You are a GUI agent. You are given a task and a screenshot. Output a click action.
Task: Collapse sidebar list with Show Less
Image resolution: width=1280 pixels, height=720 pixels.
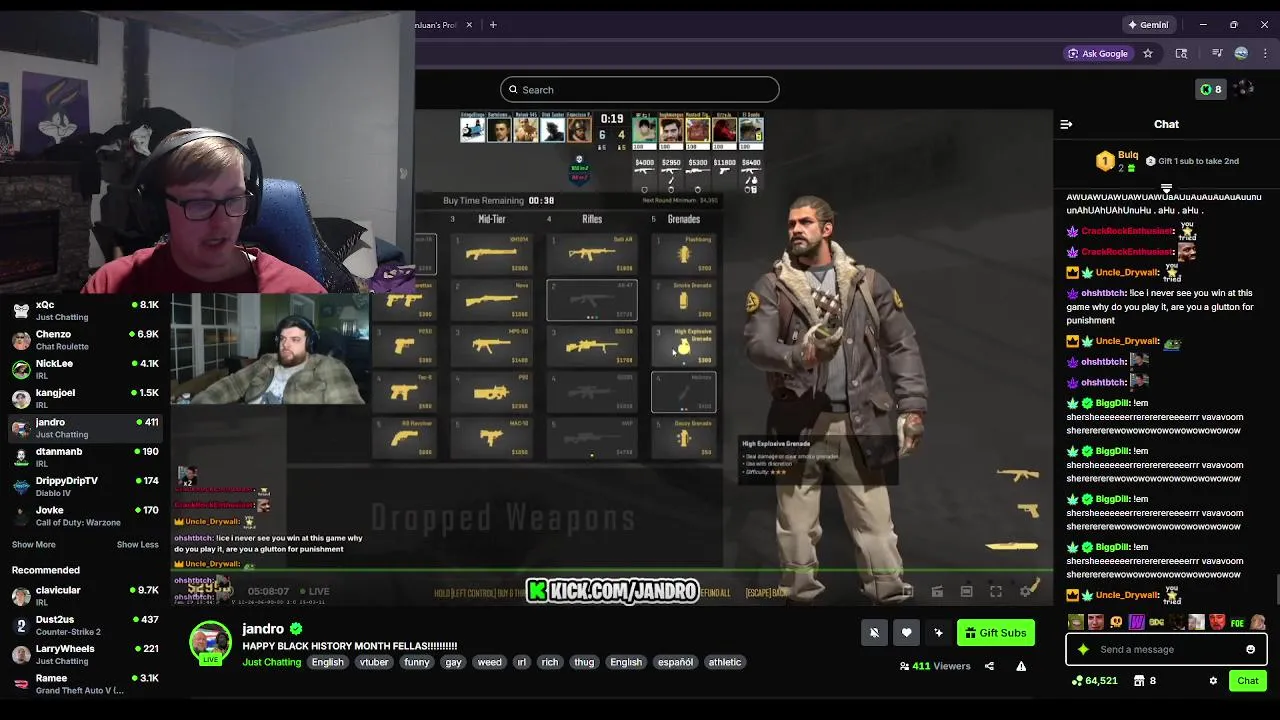pyautogui.click(x=138, y=545)
